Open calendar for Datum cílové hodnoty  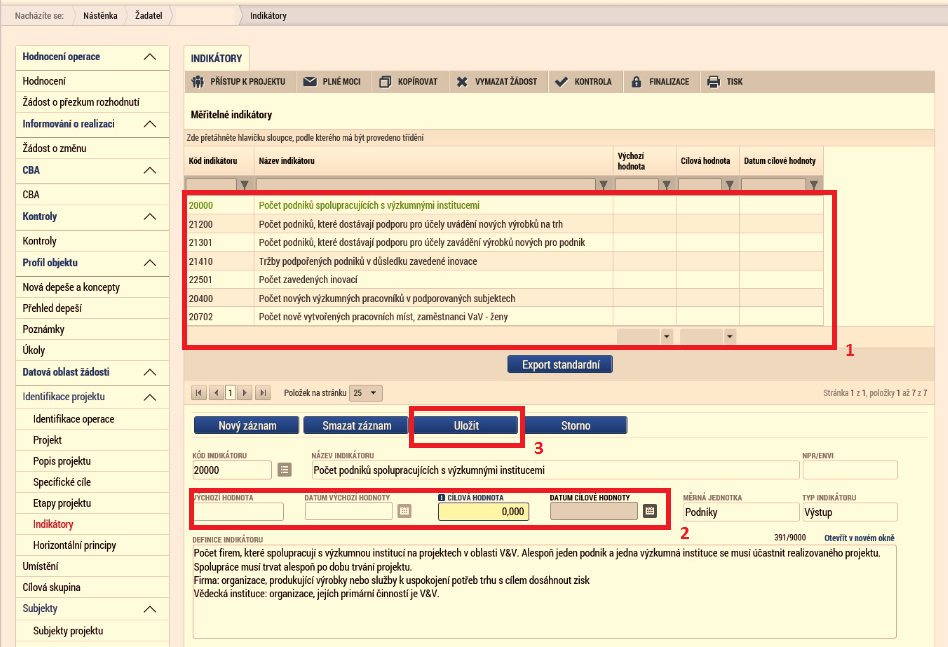pyautogui.click(x=649, y=512)
